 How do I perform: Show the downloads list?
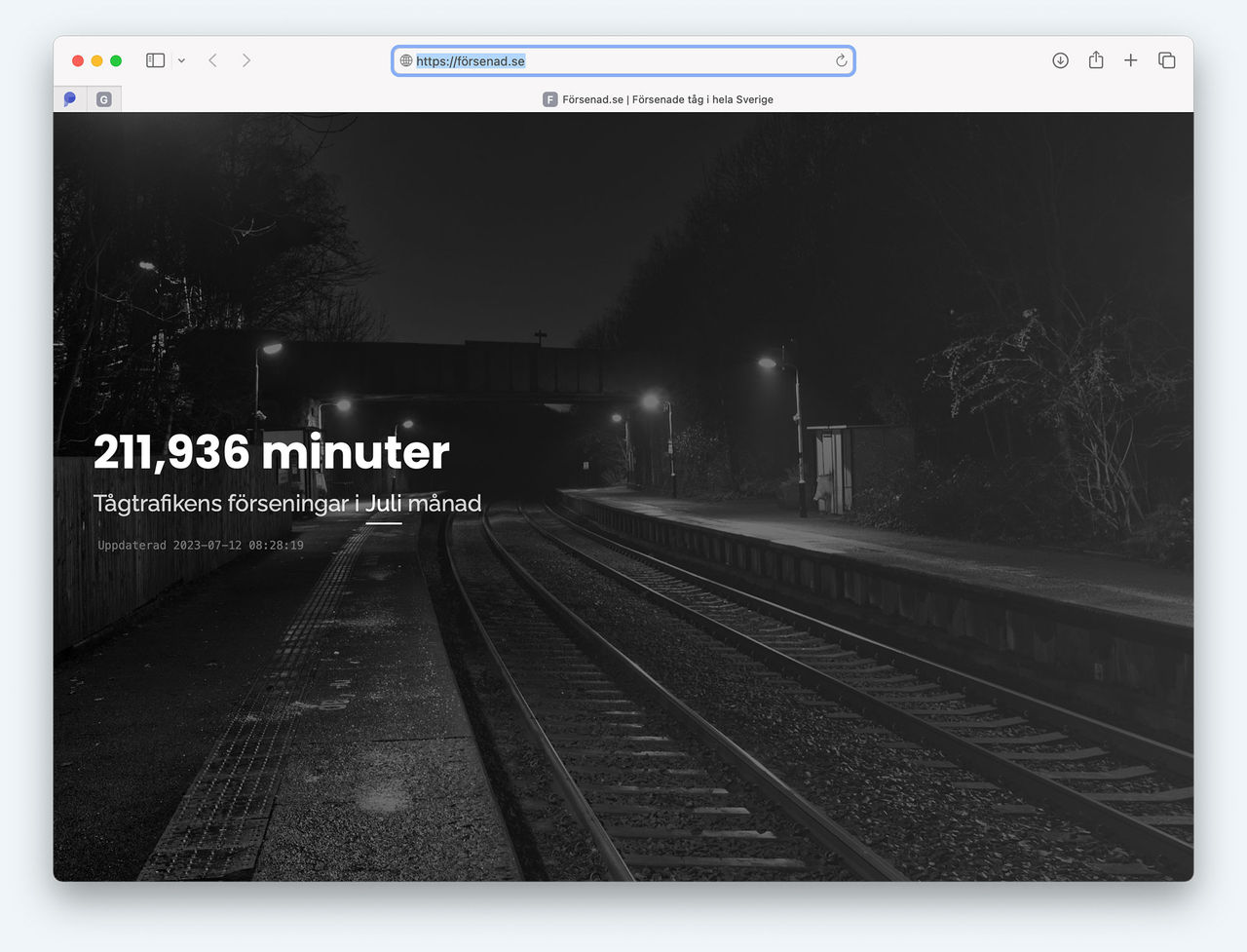(1060, 60)
